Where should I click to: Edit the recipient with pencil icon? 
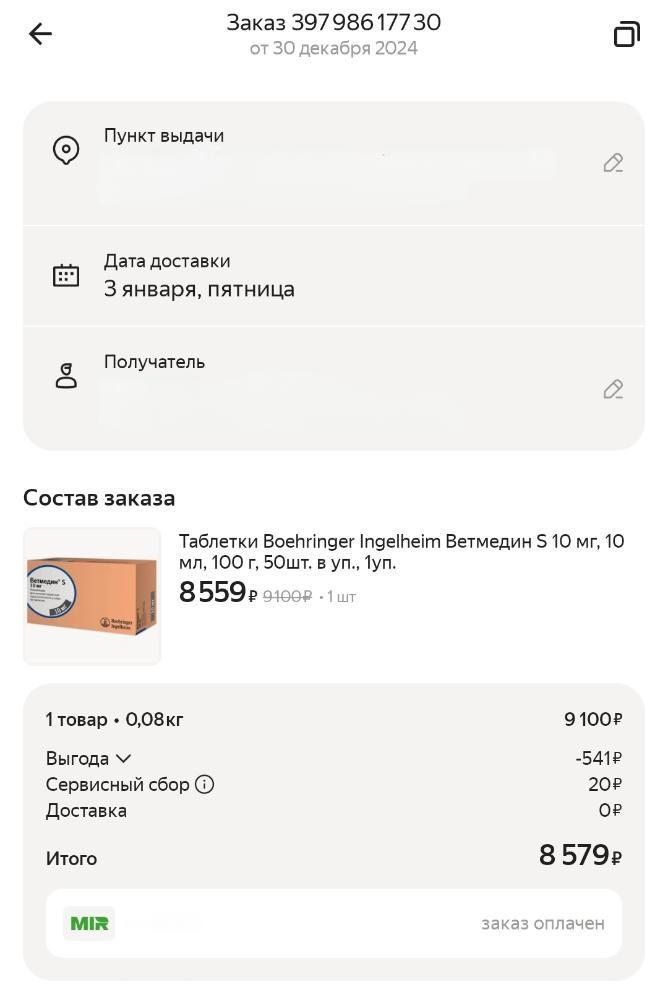613,389
